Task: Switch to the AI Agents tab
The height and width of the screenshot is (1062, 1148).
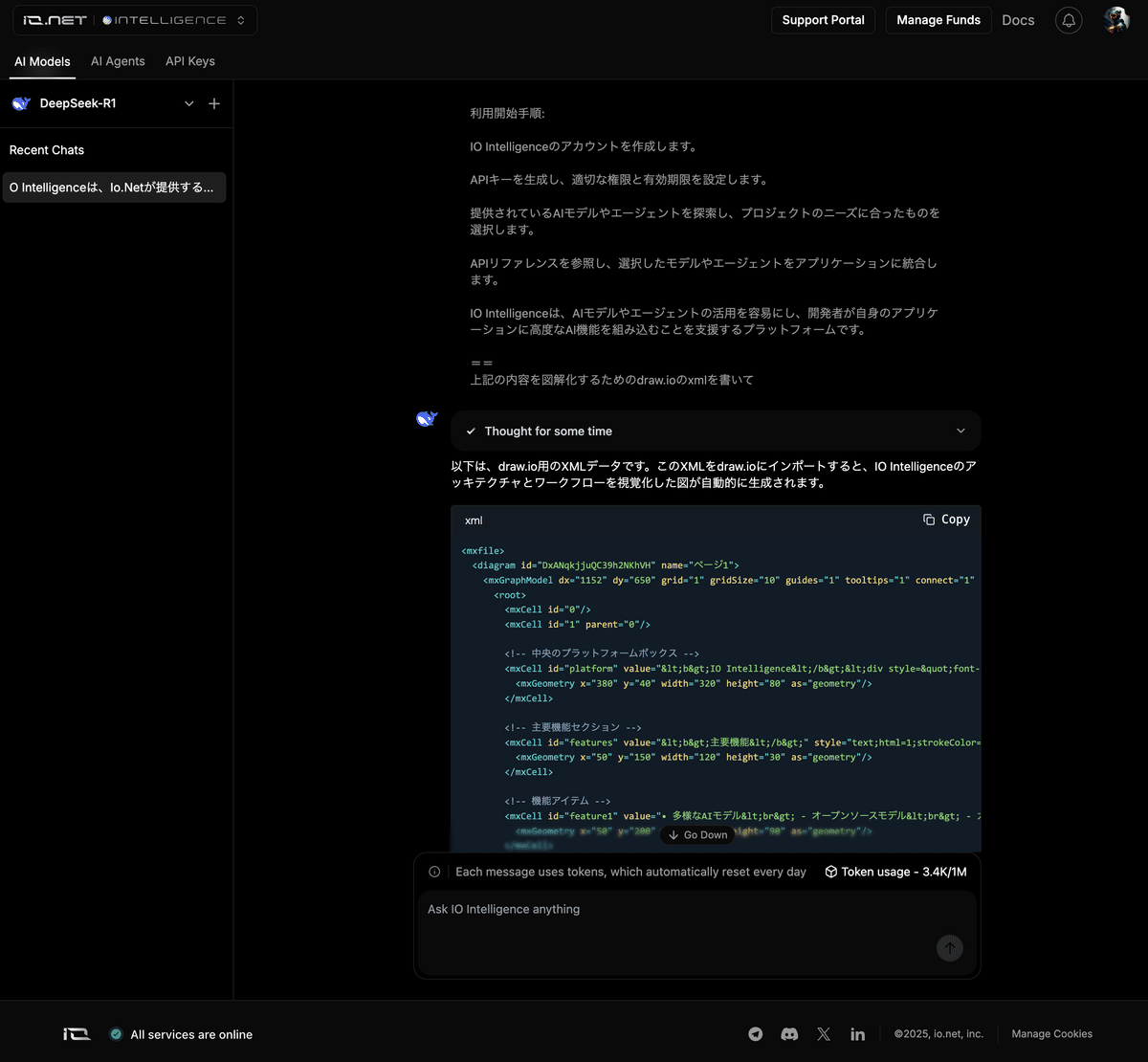Action: click(118, 60)
